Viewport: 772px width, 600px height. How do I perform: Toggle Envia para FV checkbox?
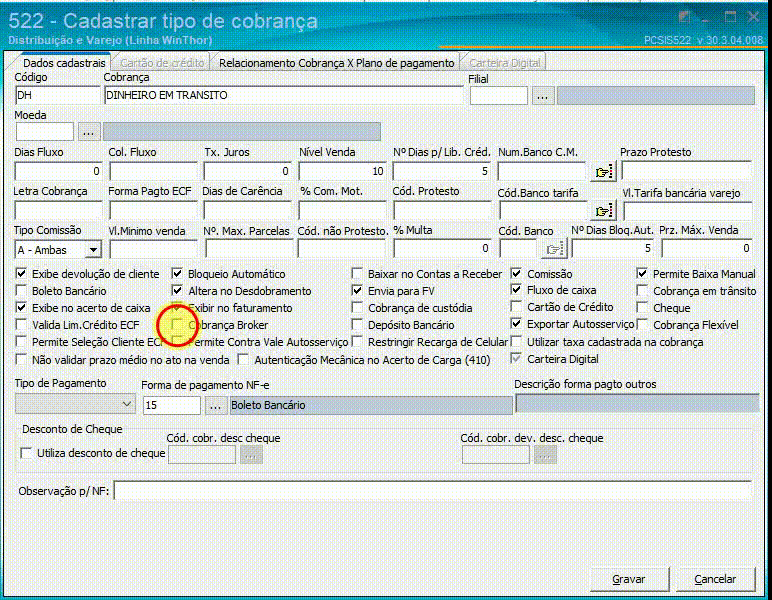(x=357, y=290)
